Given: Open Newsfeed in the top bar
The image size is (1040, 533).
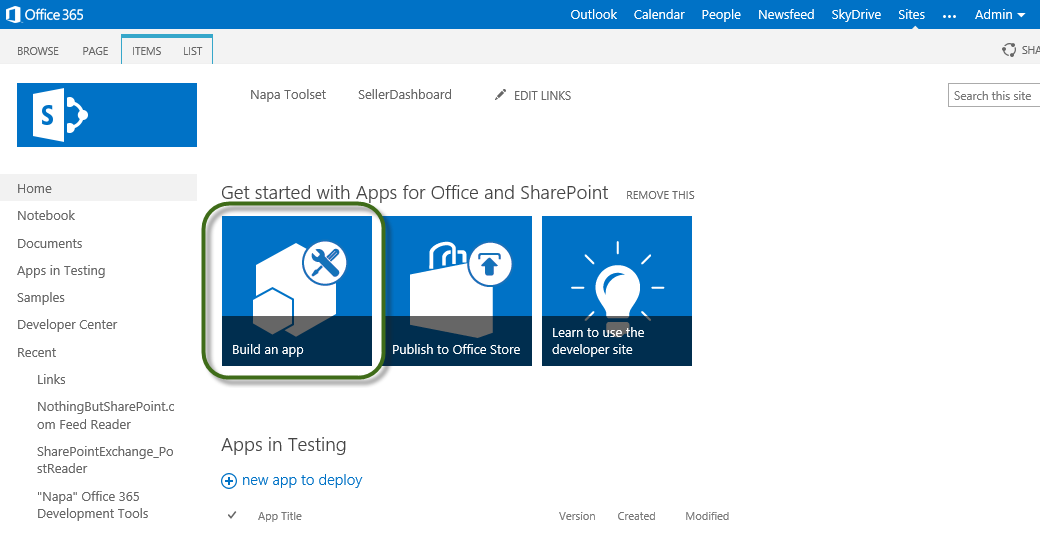Looking at the screenshot, I should coord(786,15).
